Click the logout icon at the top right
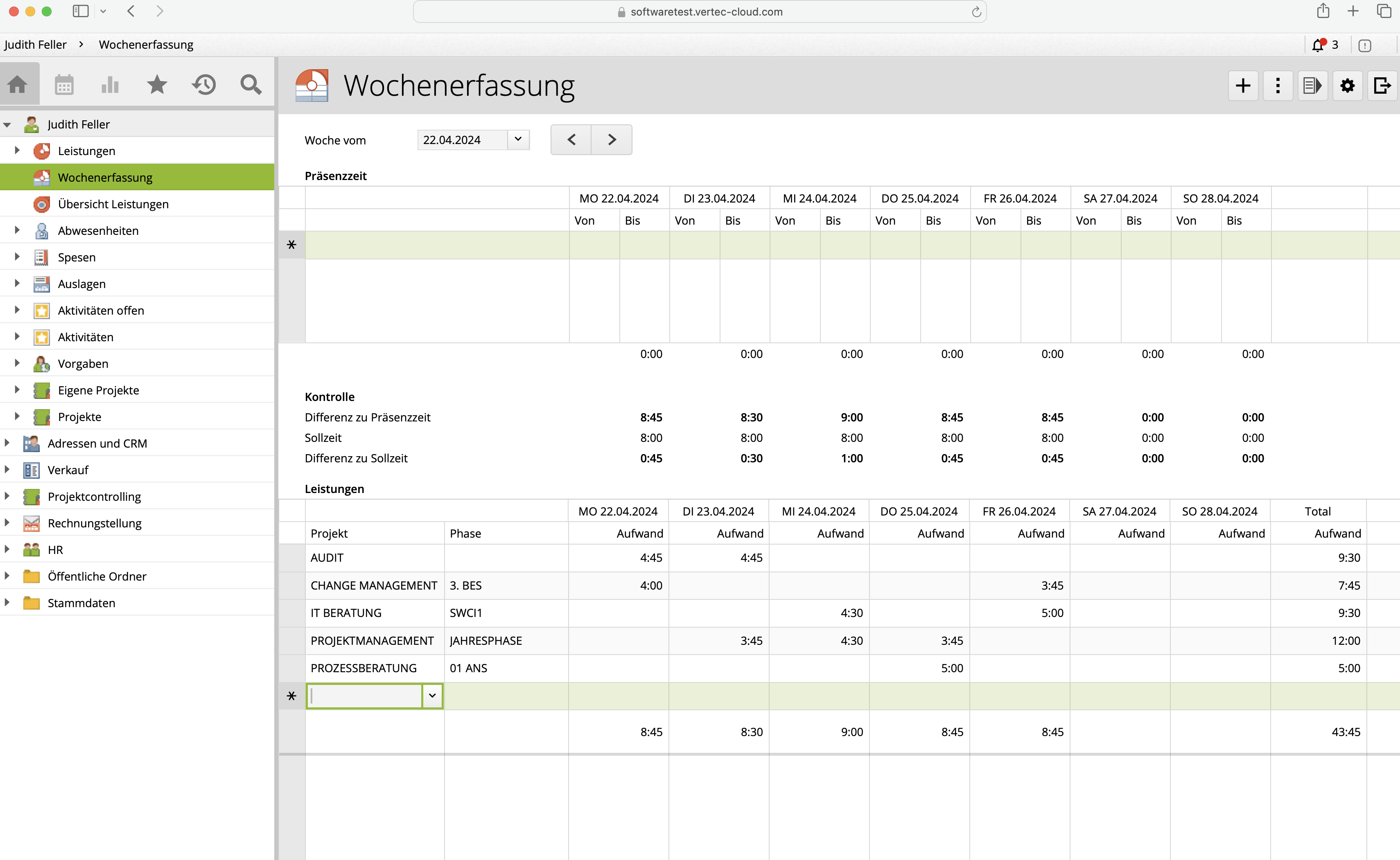The height and width of the screenshot is (860, 1400). [x=1382, y=86]
